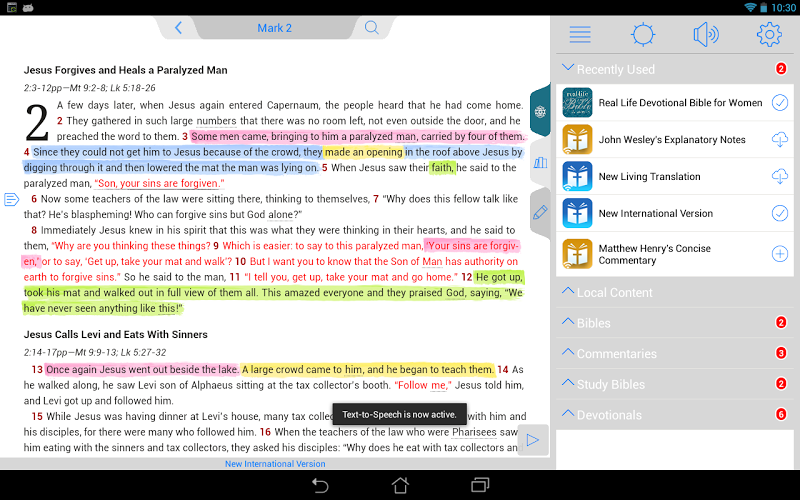The image size is (800, 500).
Task: Select Matthew Henry's Concise Commentary
Action: [674, 254]
